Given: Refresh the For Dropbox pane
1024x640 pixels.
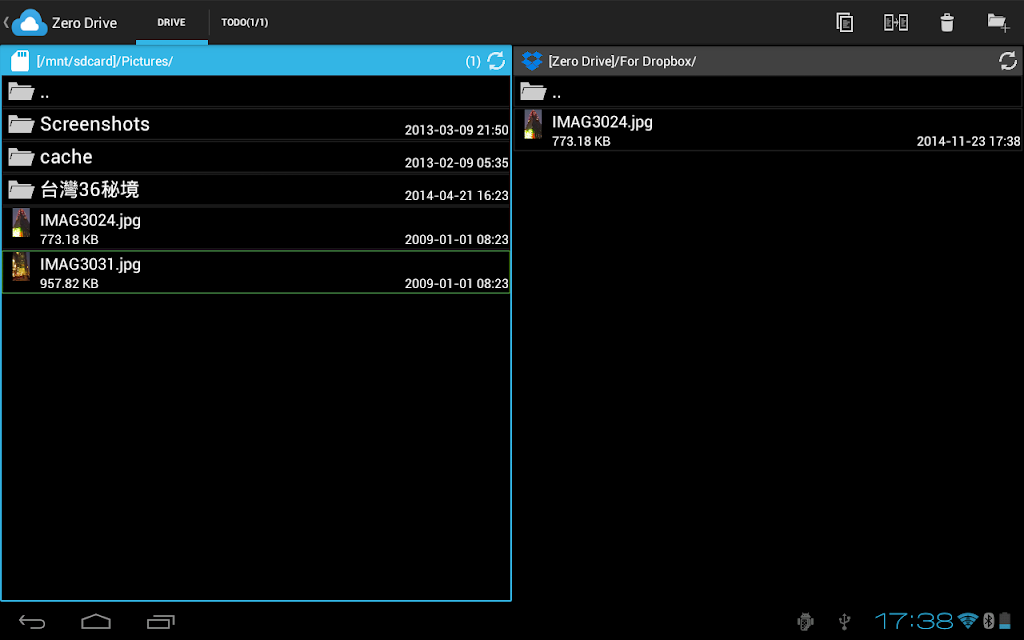Looking at the screenshot, I should [x=1008, y=61].
